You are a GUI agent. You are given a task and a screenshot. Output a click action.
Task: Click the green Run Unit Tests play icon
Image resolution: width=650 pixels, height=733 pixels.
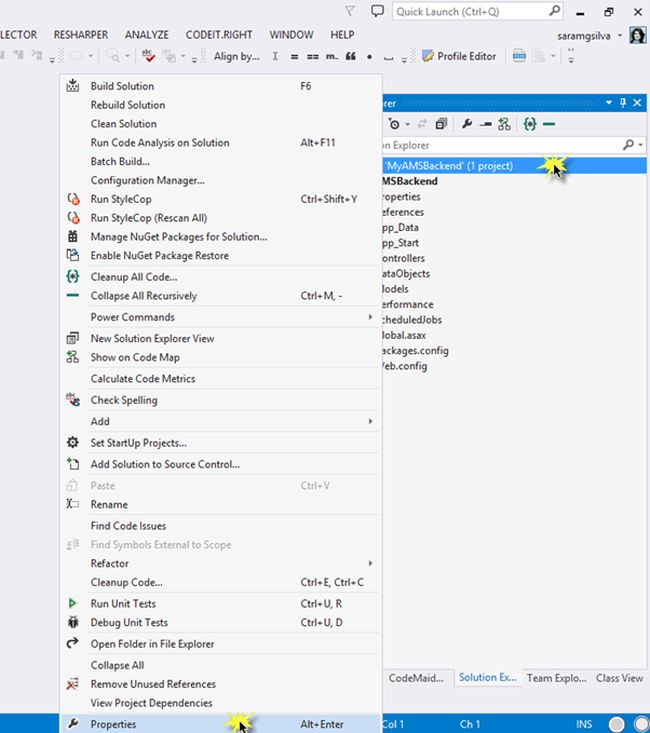72,603
